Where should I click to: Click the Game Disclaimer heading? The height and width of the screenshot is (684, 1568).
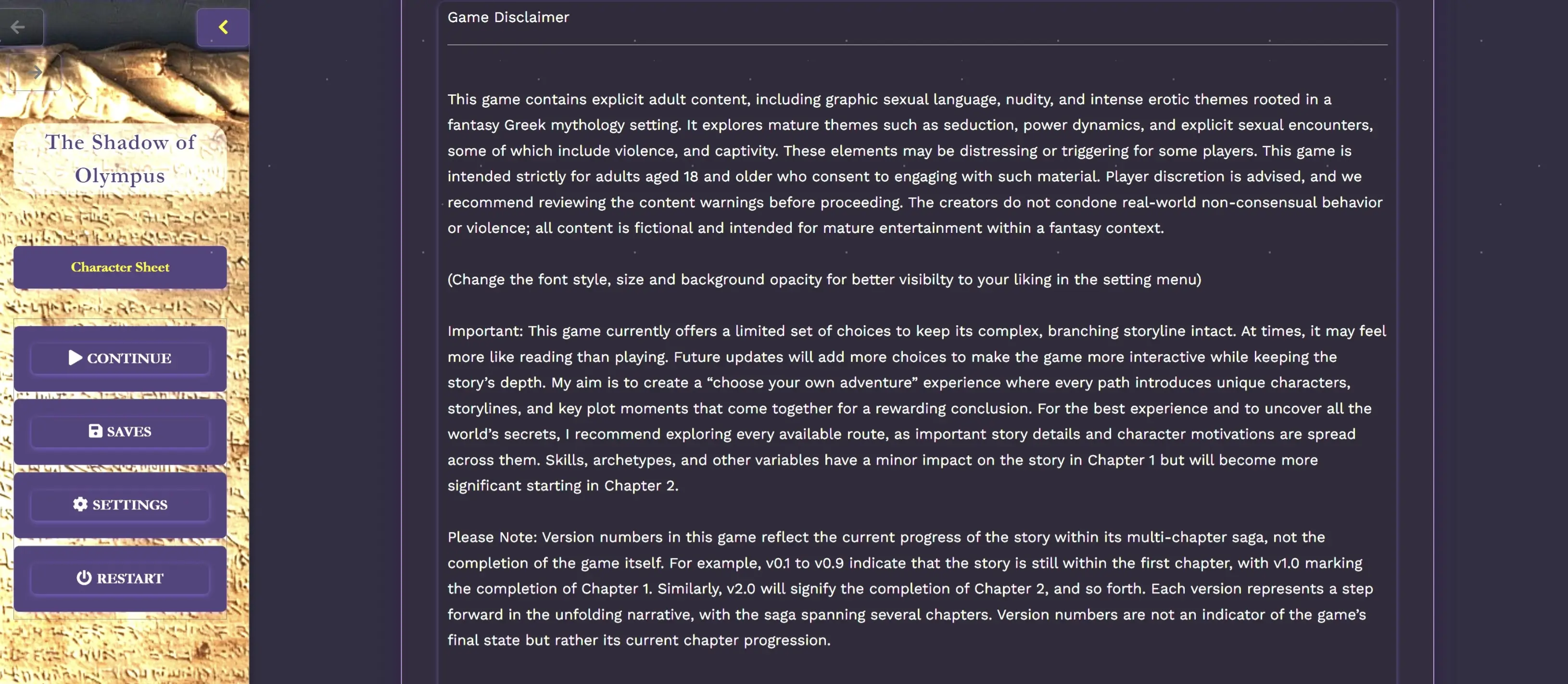pyautogui.click(x=508, y=17)
